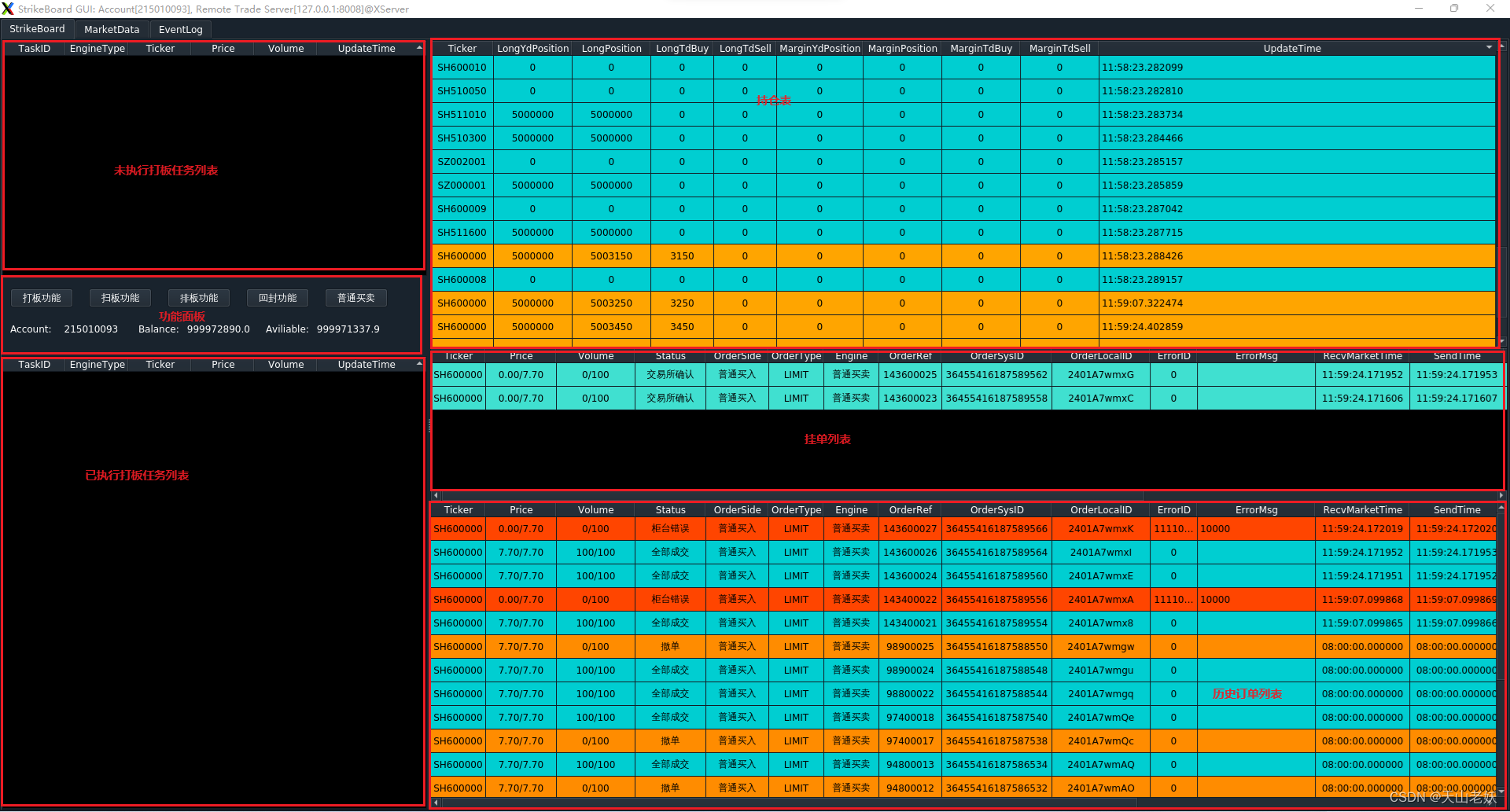Viewport: 1510px width, 812px height.
Task: Select pending order with OrderRef 143600025
Action: [967, 375]
